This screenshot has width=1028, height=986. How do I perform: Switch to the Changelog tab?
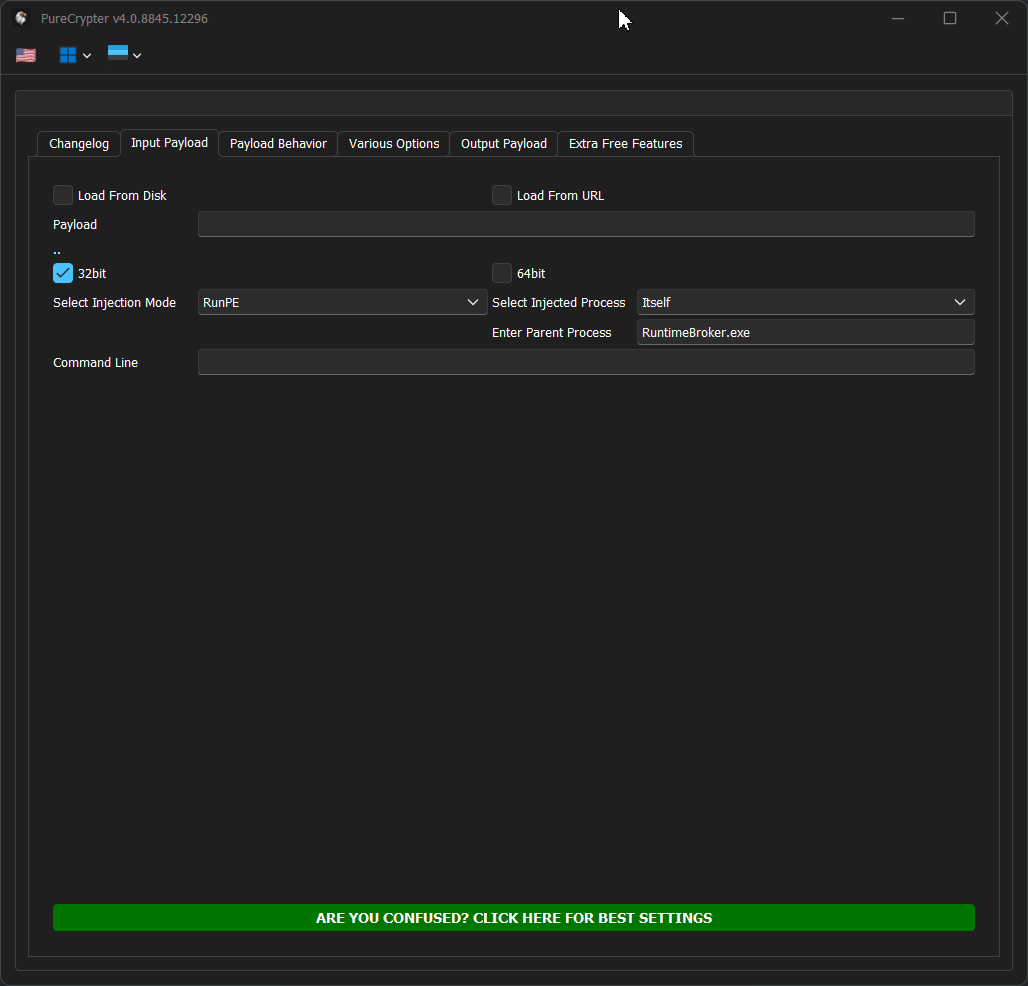point(79,144)
